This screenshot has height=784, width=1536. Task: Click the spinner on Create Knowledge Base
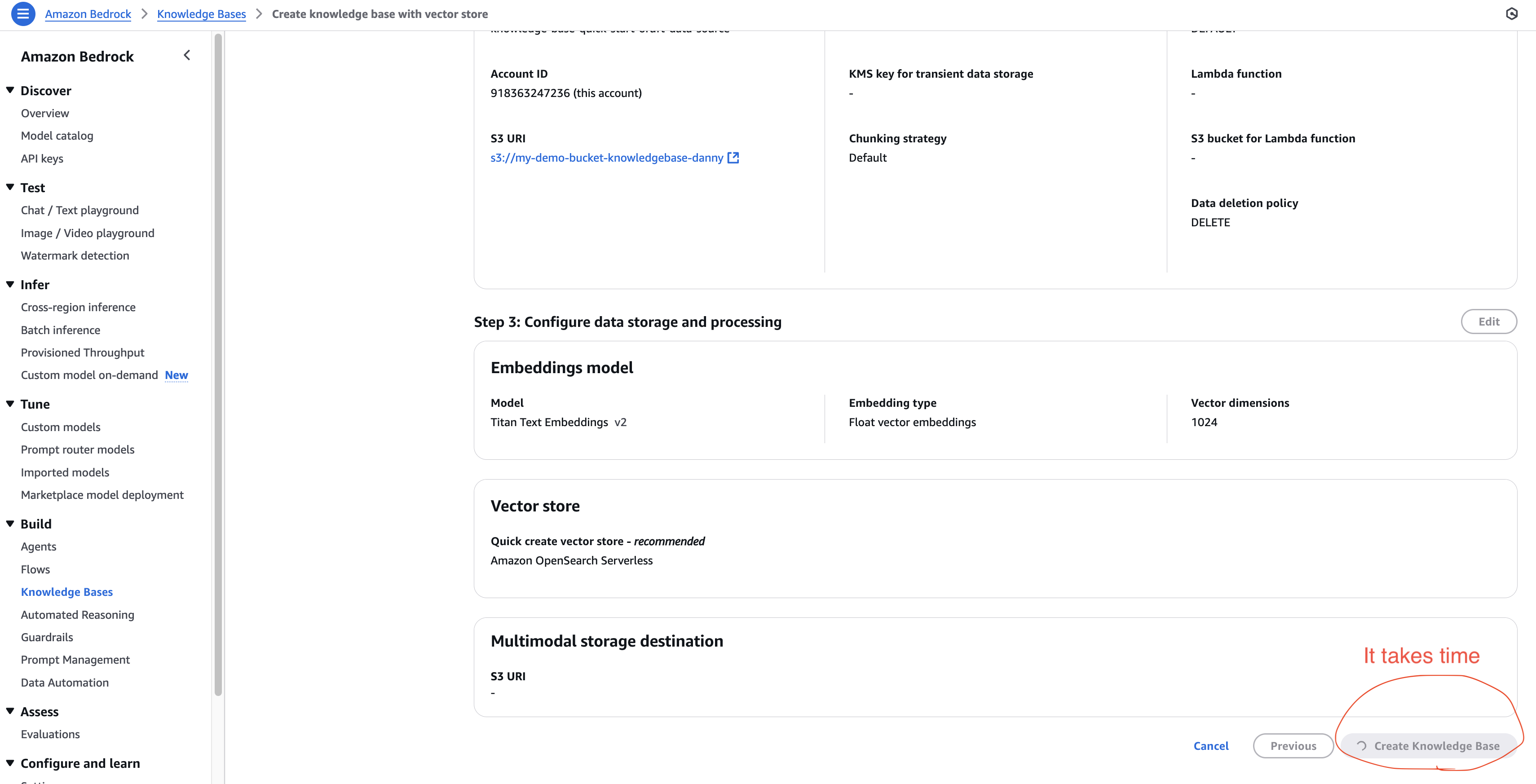tap(1361, 746)
